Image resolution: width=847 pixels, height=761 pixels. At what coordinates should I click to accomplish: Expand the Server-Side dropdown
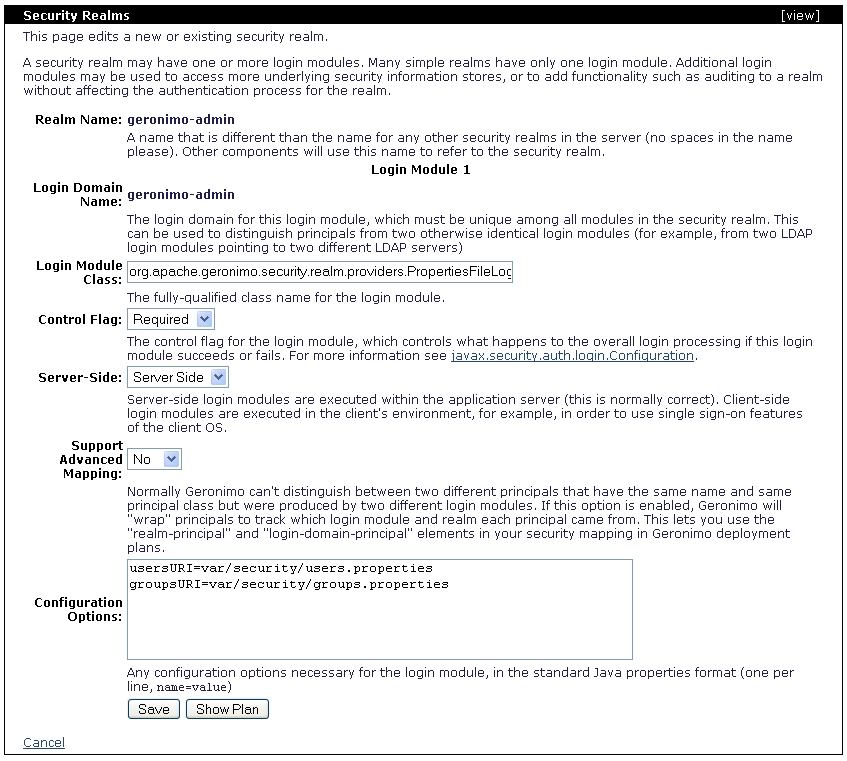178,377
